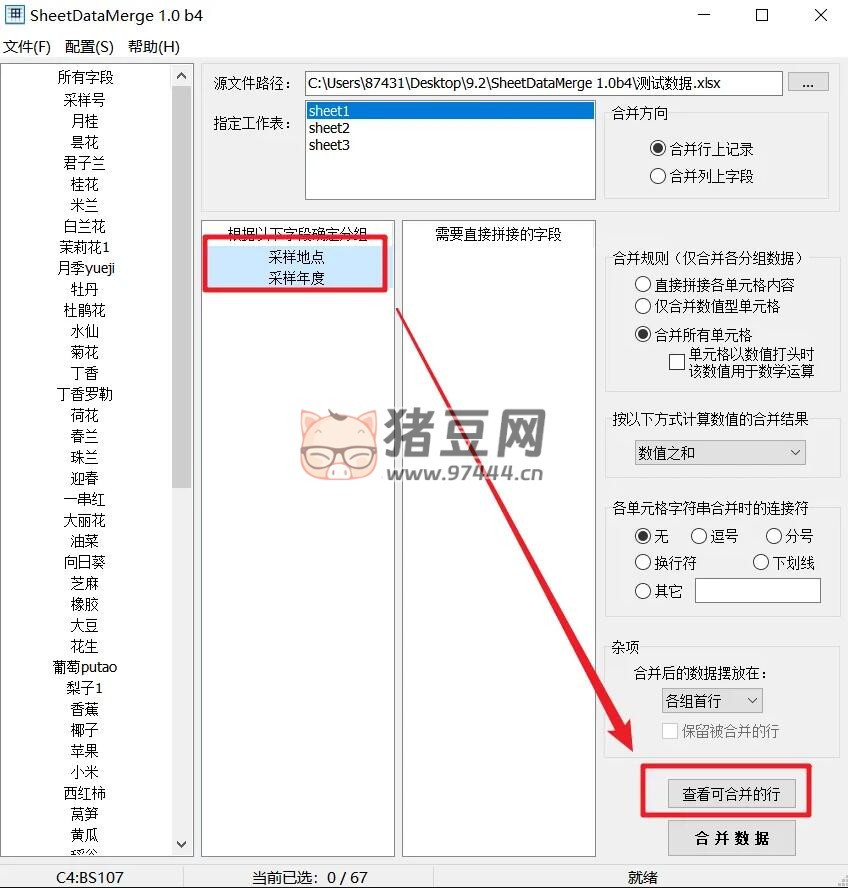848x888 pixels.
Task: Click the 查看可合并的行 button
Action: pos(725,794)
